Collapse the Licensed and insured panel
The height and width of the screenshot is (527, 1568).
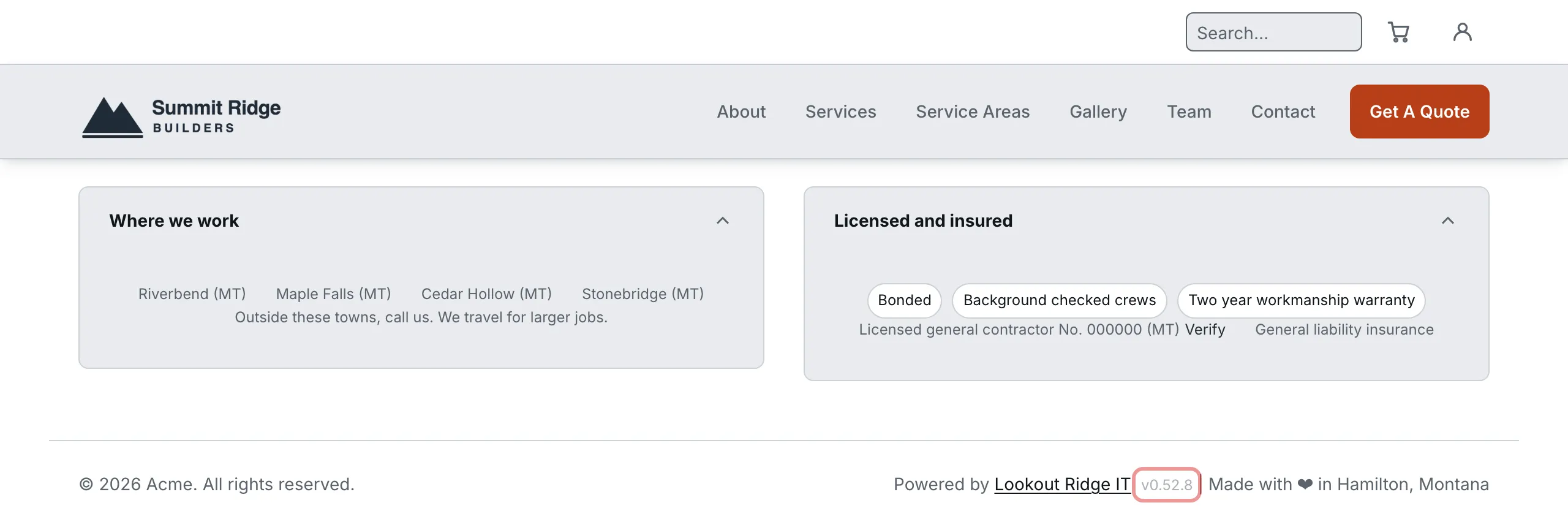click(1448, 221)
